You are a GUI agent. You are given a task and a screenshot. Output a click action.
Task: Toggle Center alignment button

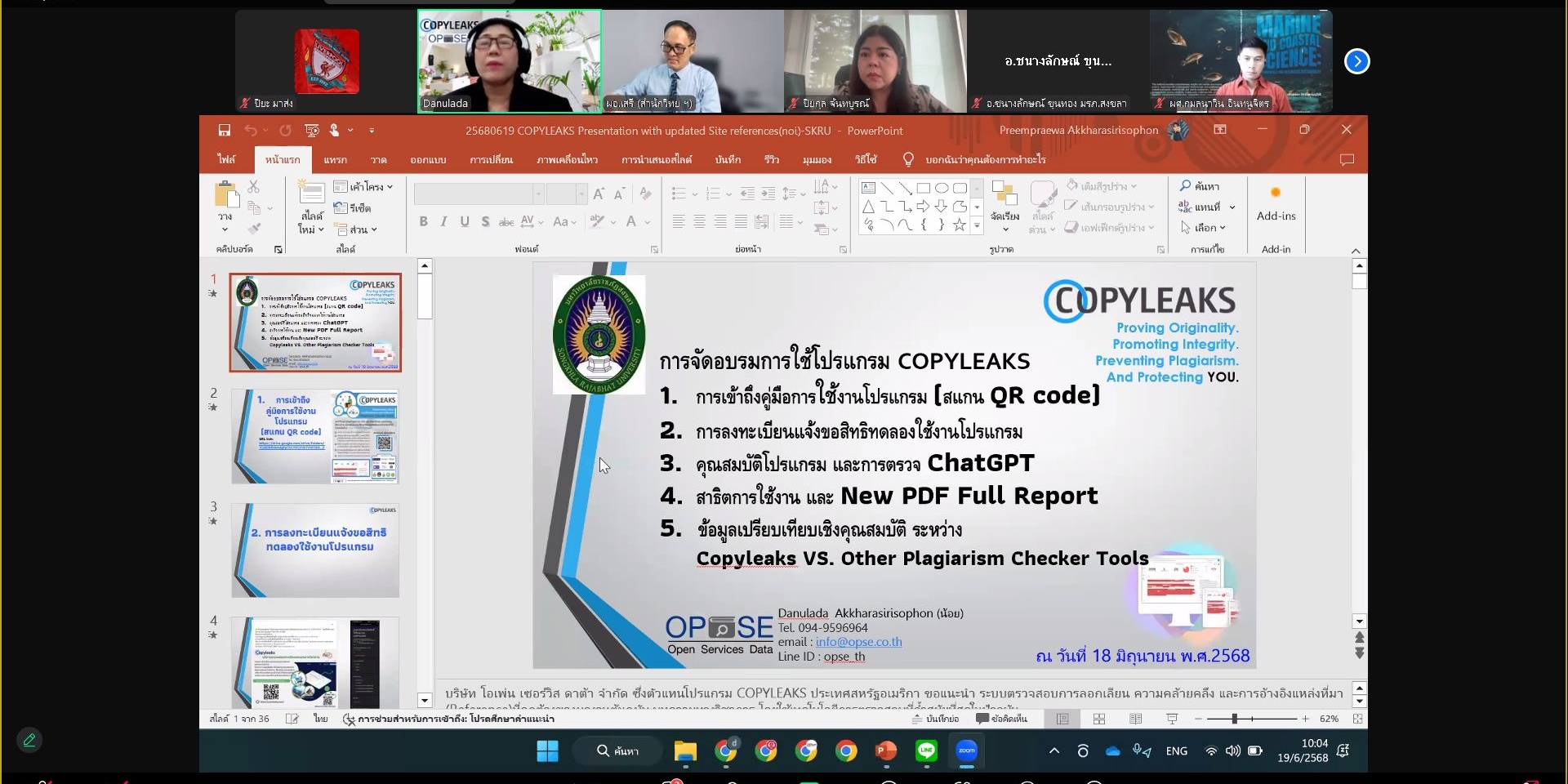700,221
